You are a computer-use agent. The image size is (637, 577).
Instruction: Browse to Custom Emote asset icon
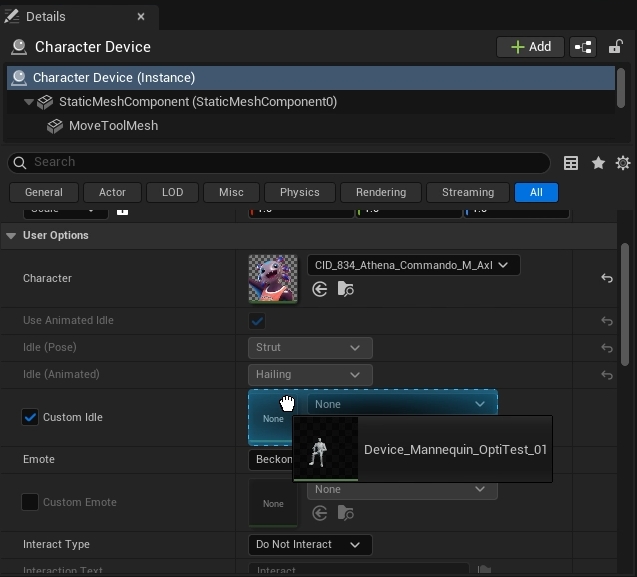[x=345, y=513]
